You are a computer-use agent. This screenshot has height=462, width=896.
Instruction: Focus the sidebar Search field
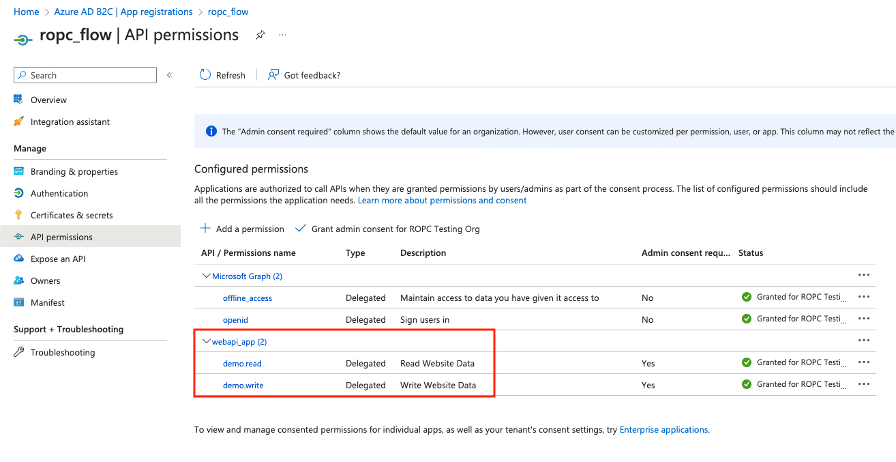pyautogui.click(x=85, y=75)
